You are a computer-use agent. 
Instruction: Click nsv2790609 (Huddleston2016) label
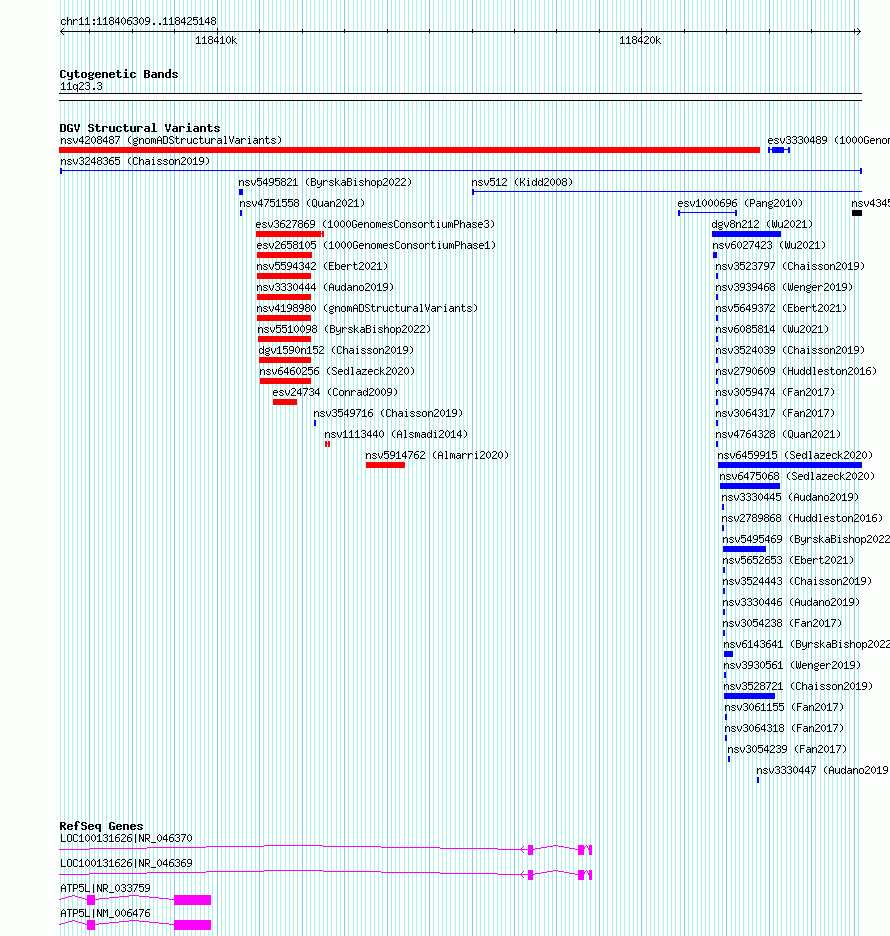tap(796, 371)
